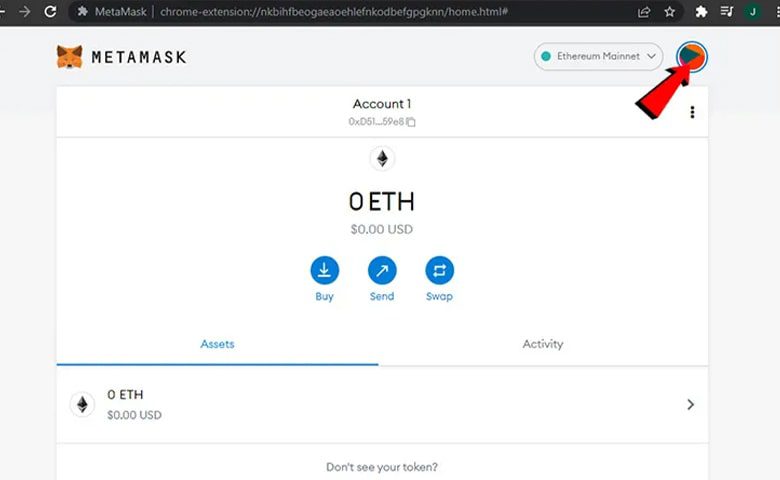Click the Send arrow icon button
Image resolution: width=780 pixels, height=480 pixels.
tap(382, 270)
